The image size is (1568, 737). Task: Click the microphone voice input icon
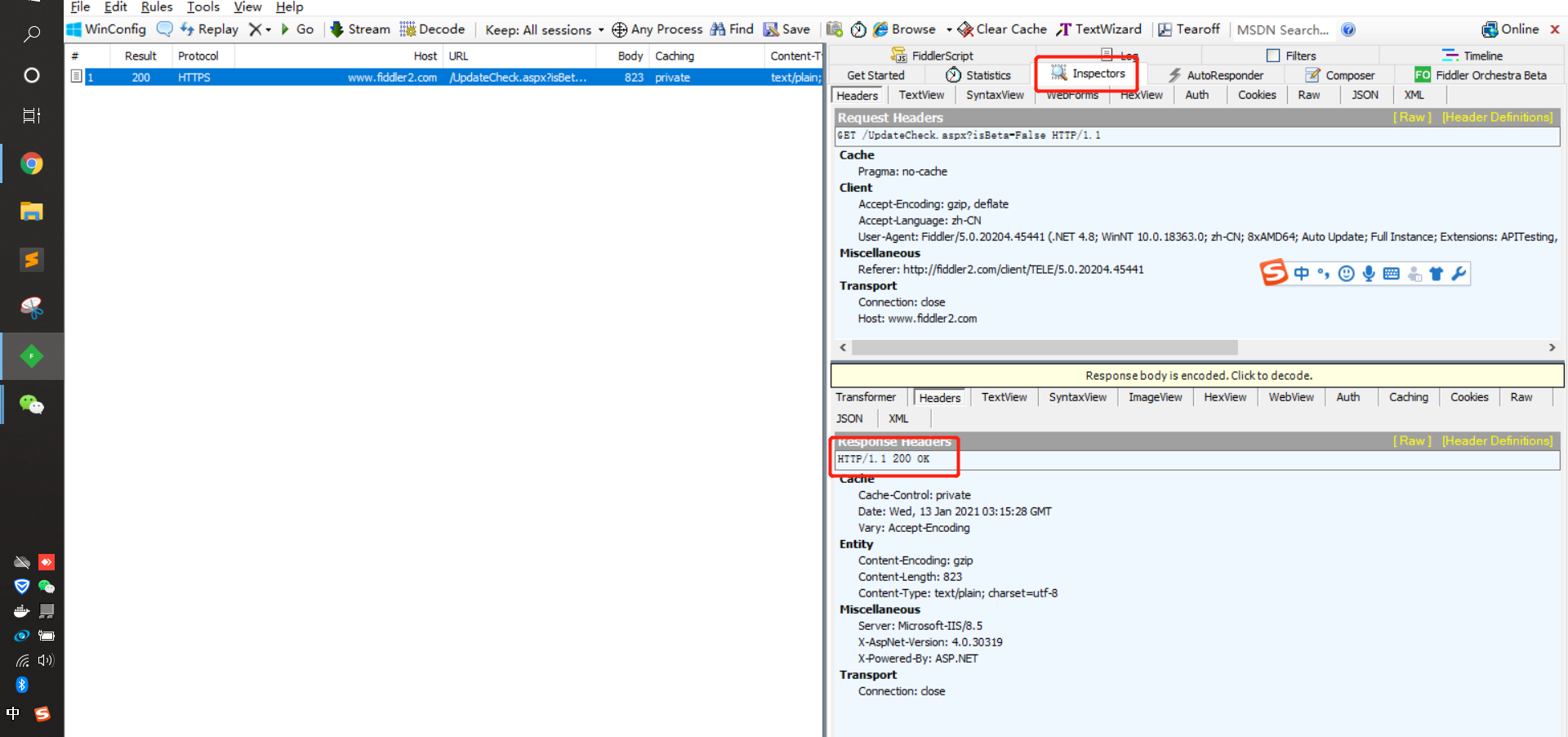point(1369,274)
